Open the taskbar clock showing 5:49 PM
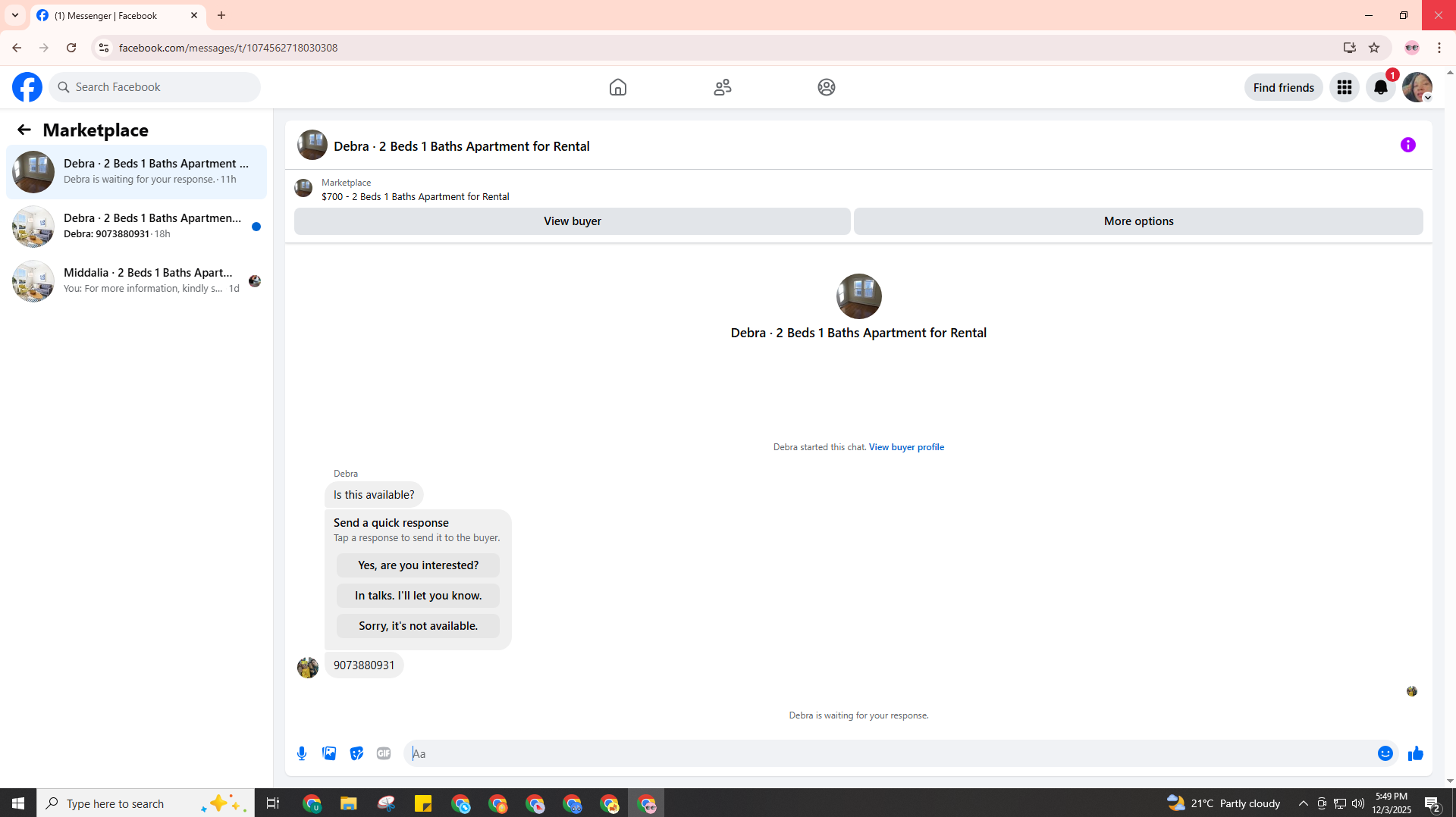This screenshot has width=1456, height=817. 1392,803
